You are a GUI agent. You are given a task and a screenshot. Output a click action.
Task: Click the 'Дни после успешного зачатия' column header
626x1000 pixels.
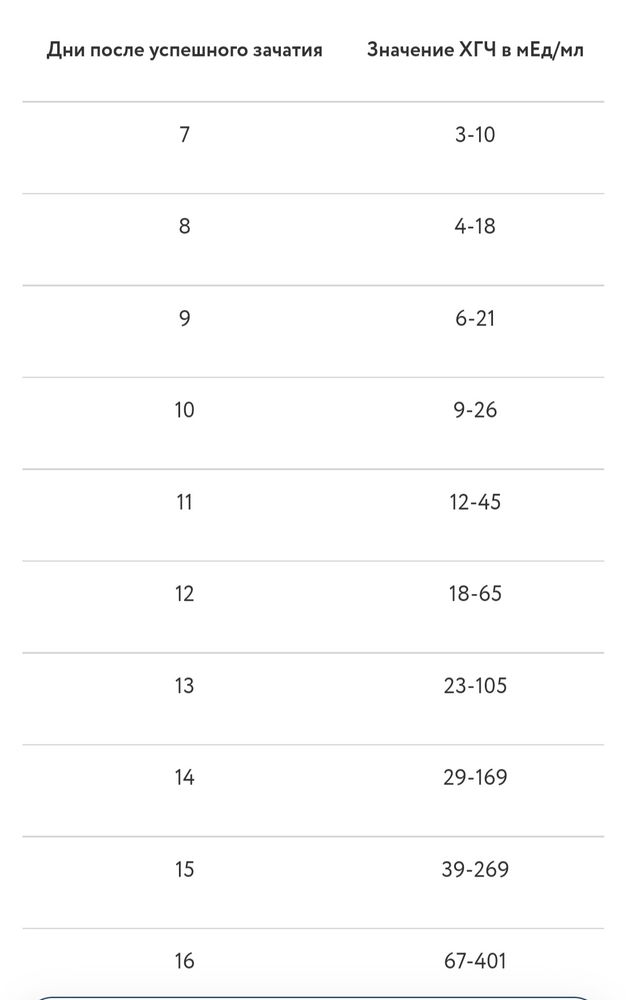[184, 49]
